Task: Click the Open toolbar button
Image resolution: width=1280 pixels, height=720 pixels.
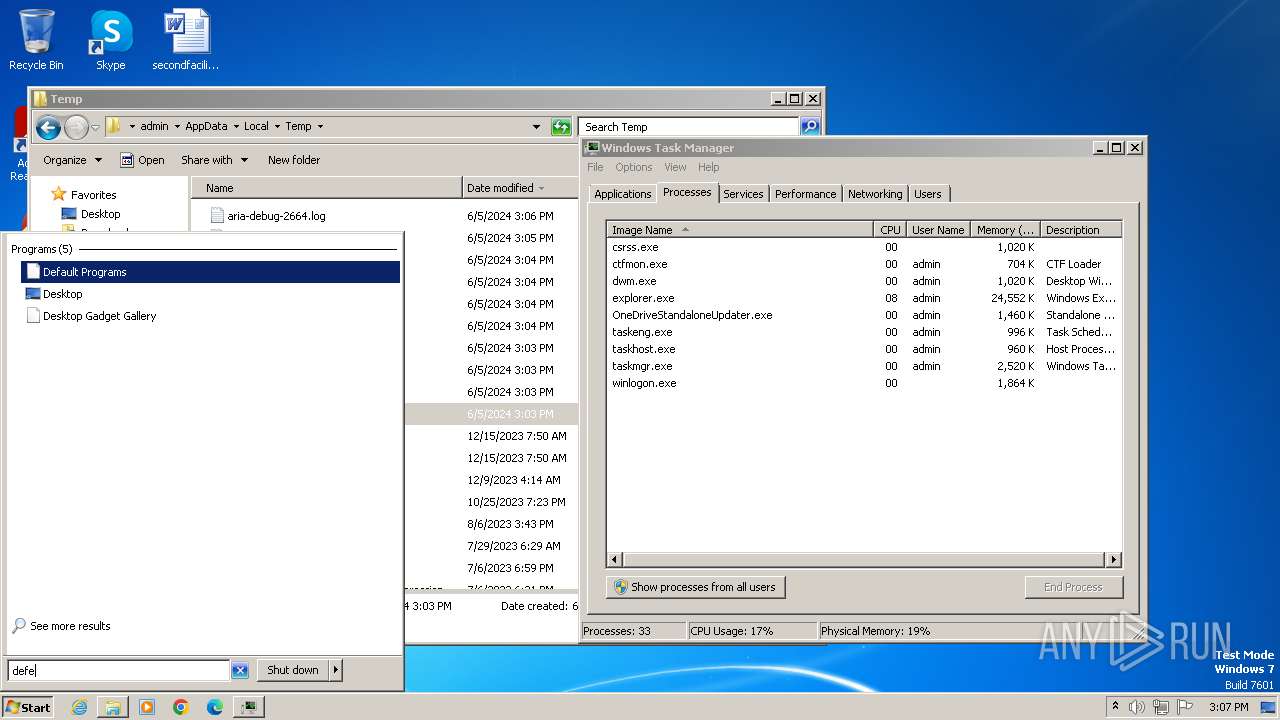Action: [142, 160]
